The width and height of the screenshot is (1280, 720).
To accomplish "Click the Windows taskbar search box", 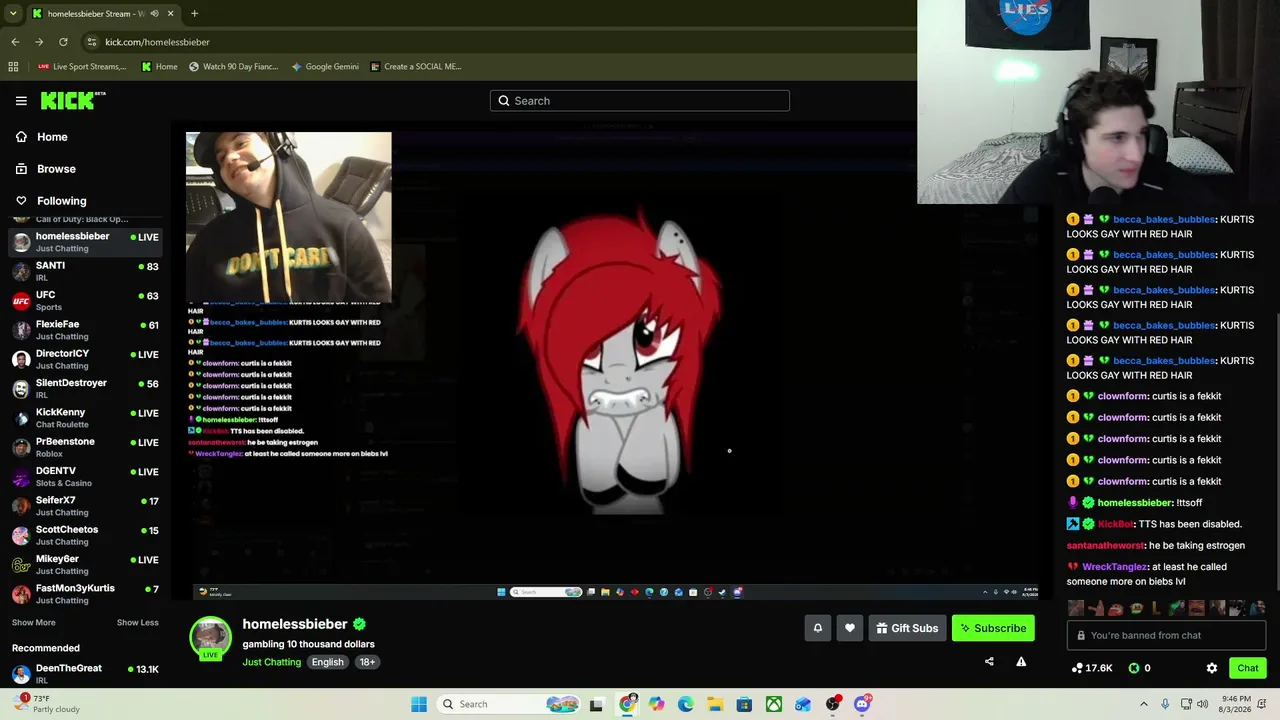I will [510, 704].
